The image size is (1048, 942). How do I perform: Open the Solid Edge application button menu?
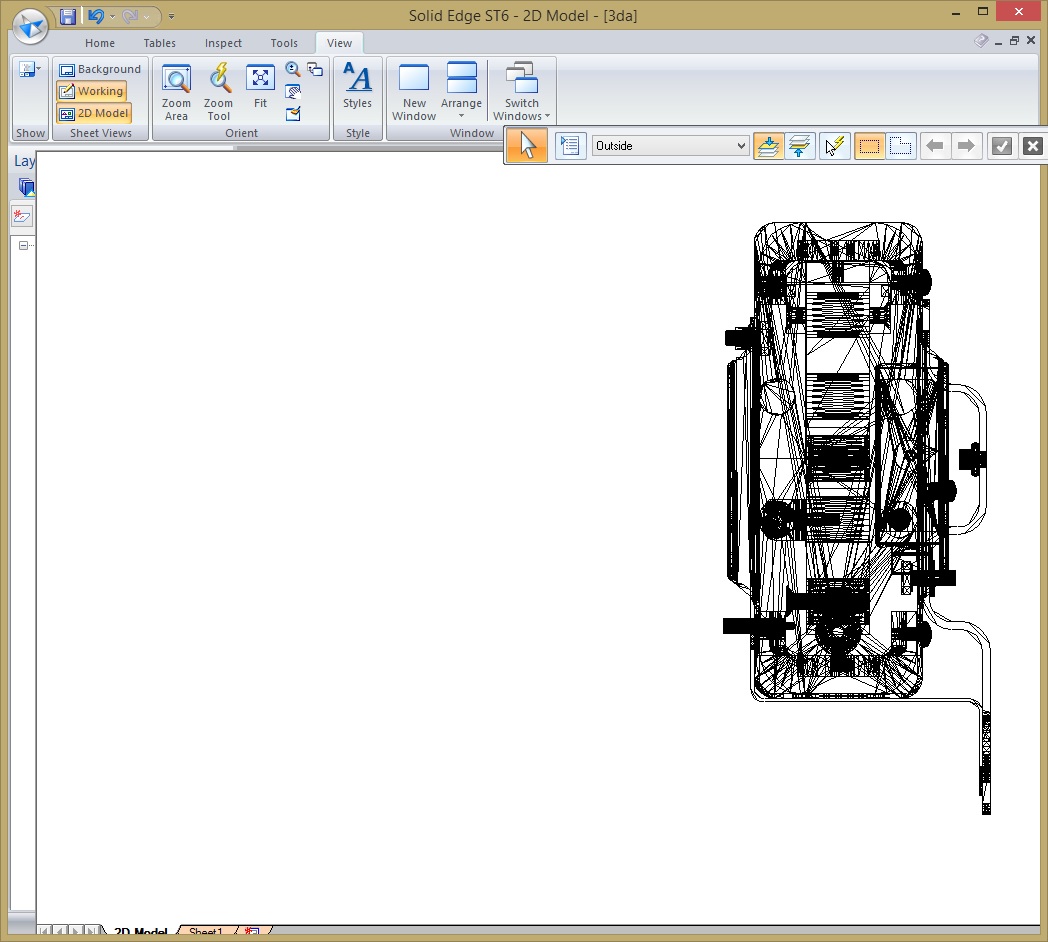click(x=30, y=26)
